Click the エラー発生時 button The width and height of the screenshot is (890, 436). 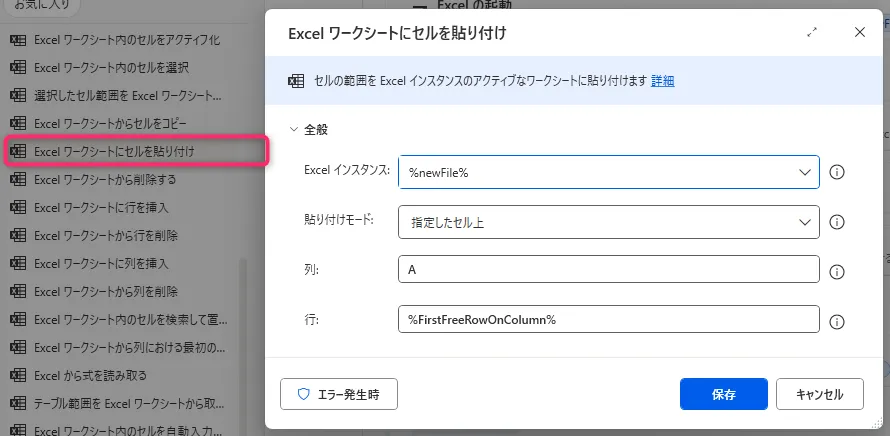(x=339, y=394)
